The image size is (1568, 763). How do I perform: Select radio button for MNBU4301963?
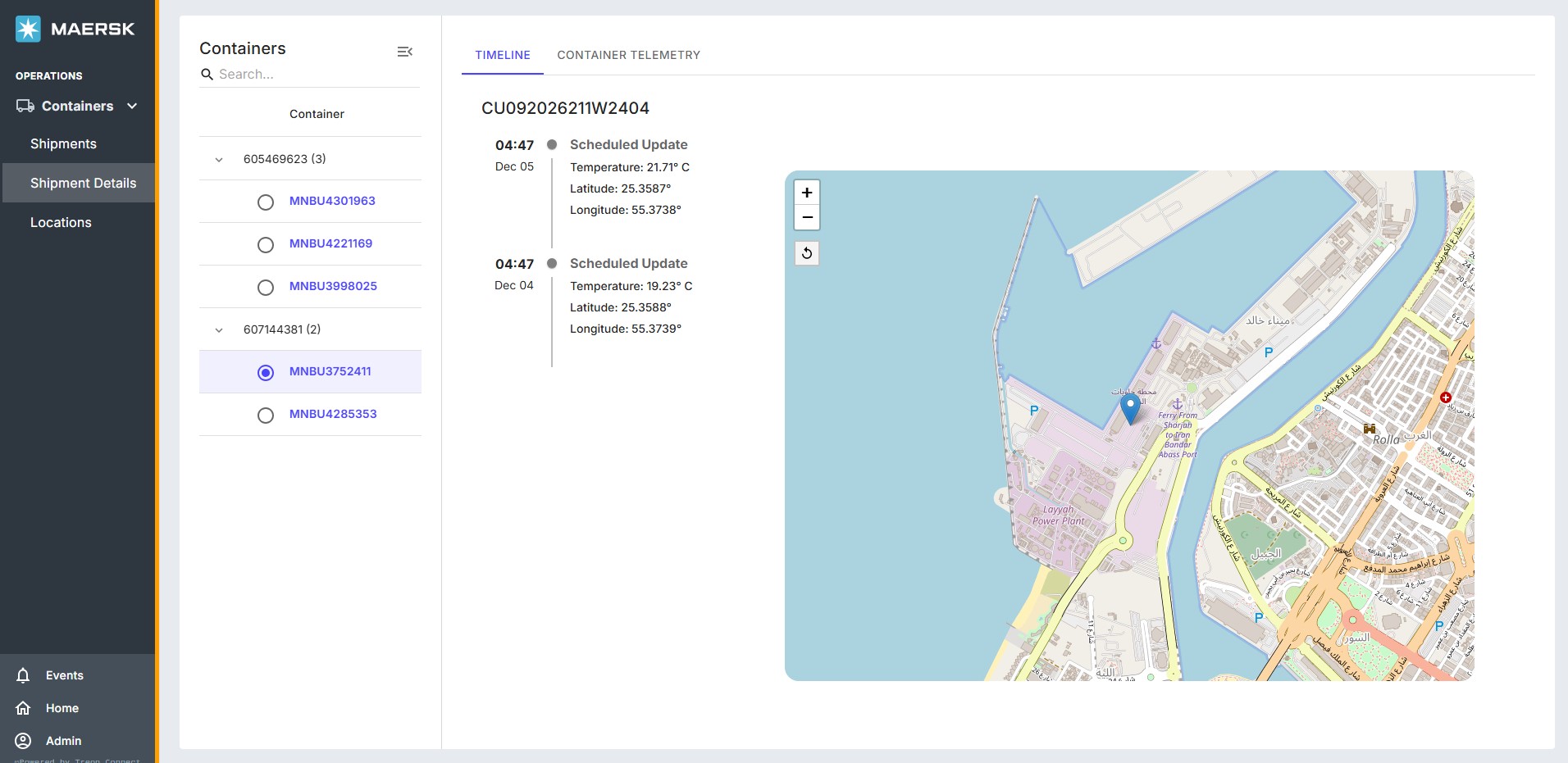coord(266,202)
